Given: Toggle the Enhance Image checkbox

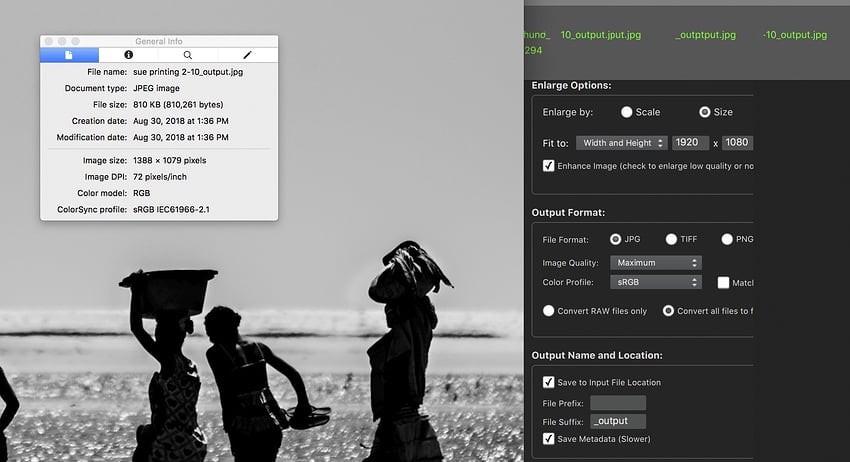Looking at the screenshot, I should pos(548,165).
